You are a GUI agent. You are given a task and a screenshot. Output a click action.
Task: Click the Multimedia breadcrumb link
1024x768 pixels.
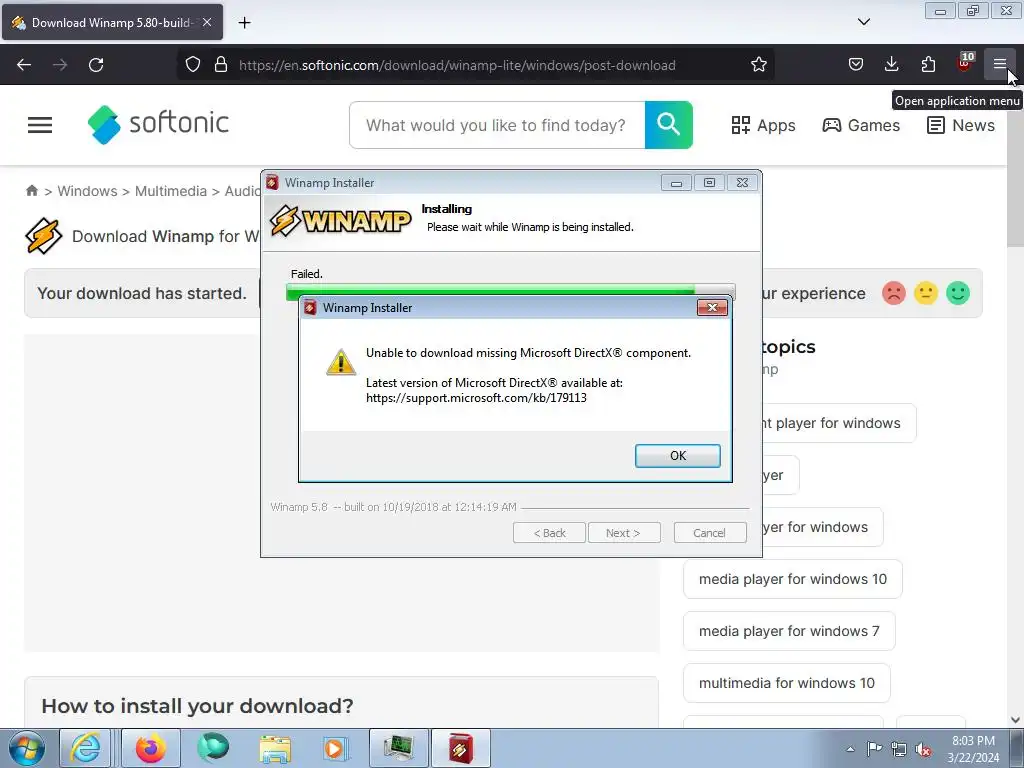[x=170, y=191]
